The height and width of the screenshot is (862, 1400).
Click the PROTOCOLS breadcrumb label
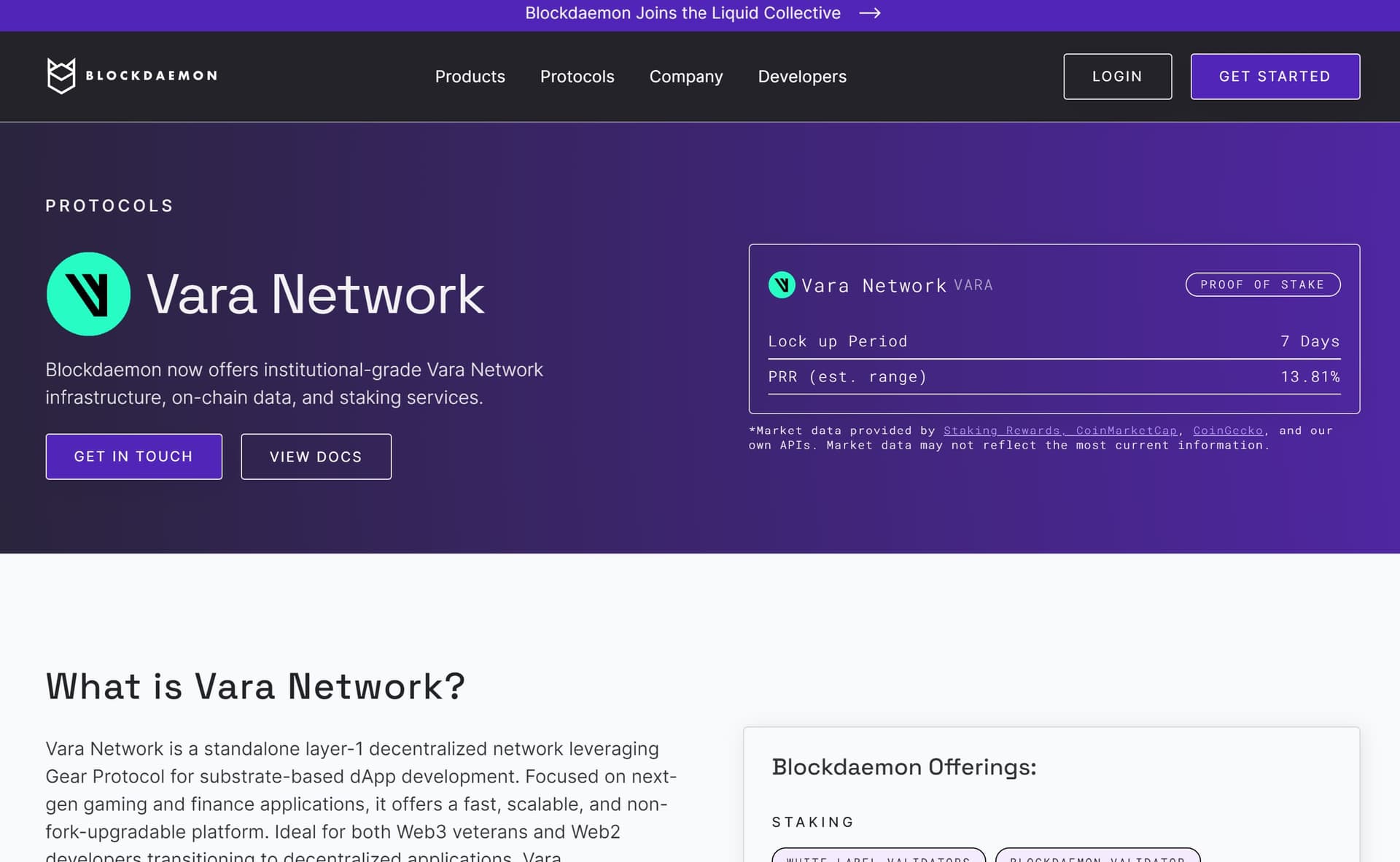pos(109,206)
